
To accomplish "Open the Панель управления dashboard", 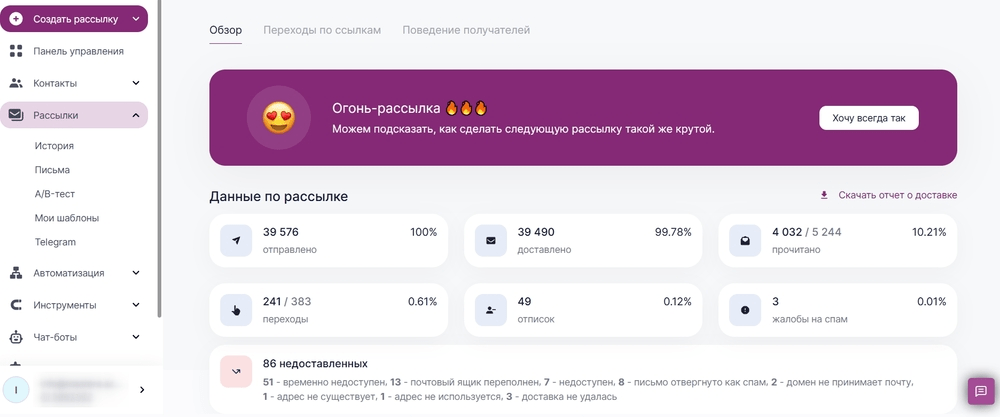I will pos(78,51).
